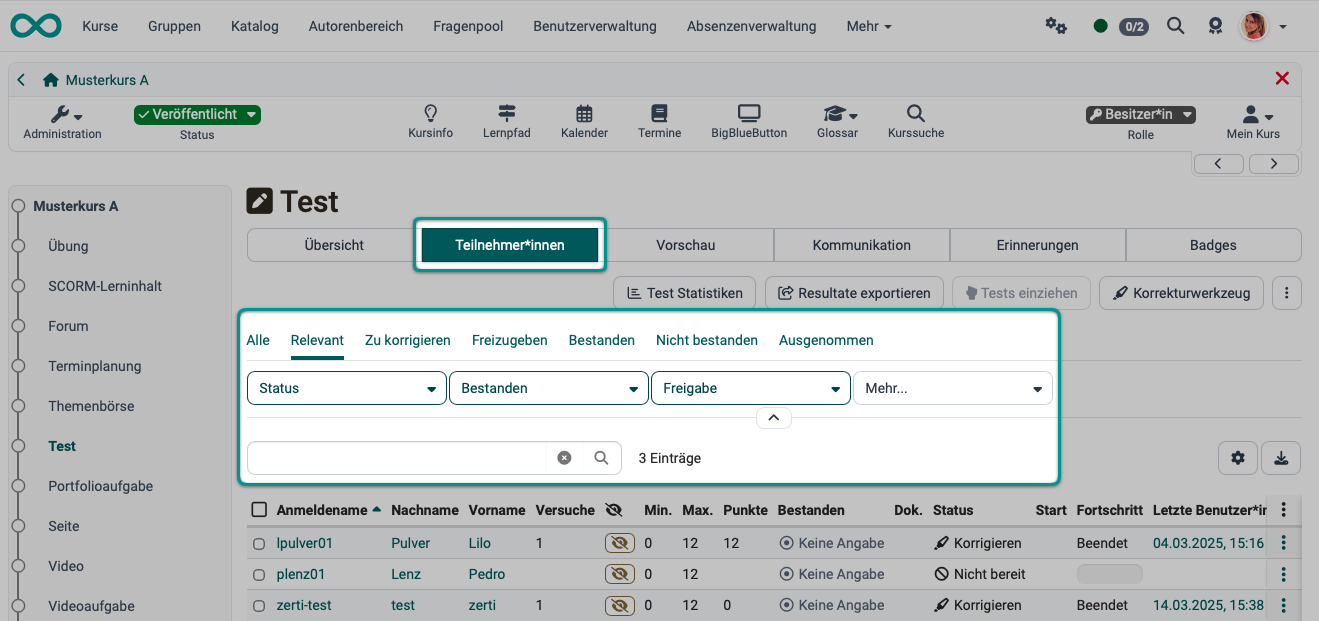This screenshot has height=621, width=1319.
Task: Open the Erinnerungen tab
Action: 1038,245
